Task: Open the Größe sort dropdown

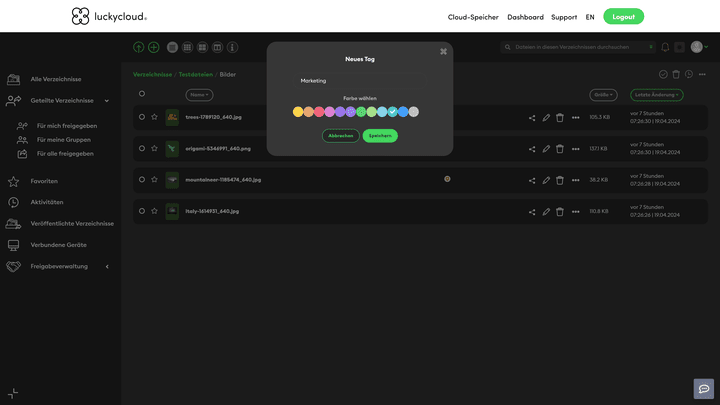Action: [603, 94]
